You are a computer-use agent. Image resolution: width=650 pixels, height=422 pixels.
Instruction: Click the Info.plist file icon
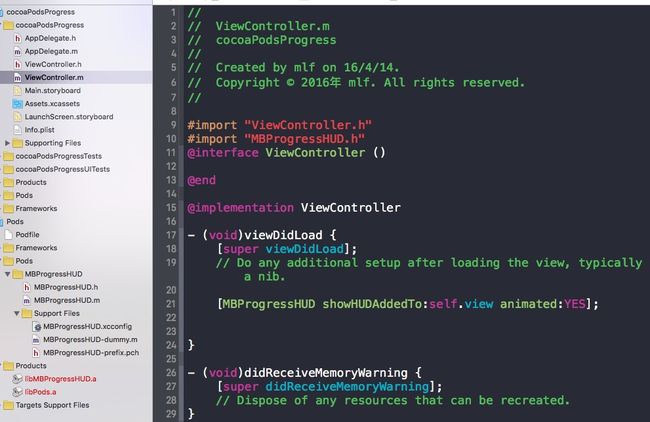[17, 130]
